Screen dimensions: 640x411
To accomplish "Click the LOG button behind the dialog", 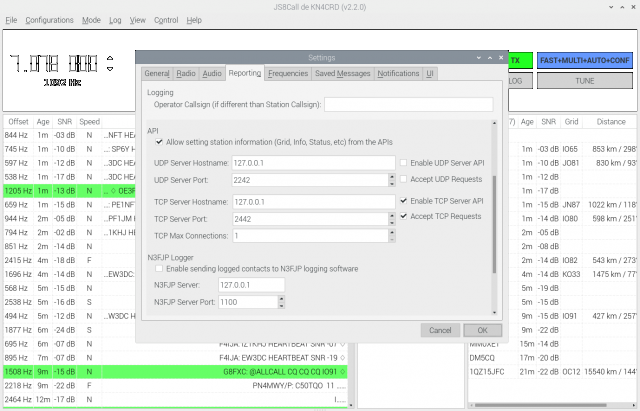I will tap(520, 81).
